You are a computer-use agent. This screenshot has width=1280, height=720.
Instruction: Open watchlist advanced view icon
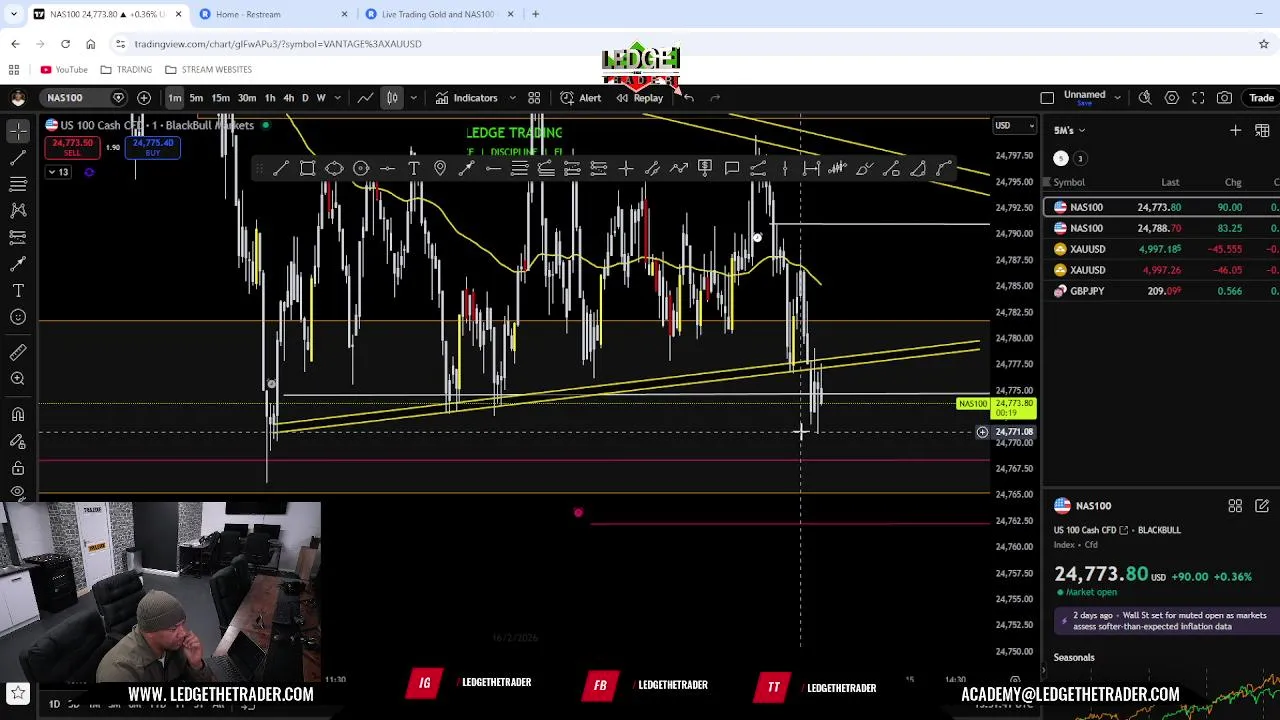tap(1263, 130)
